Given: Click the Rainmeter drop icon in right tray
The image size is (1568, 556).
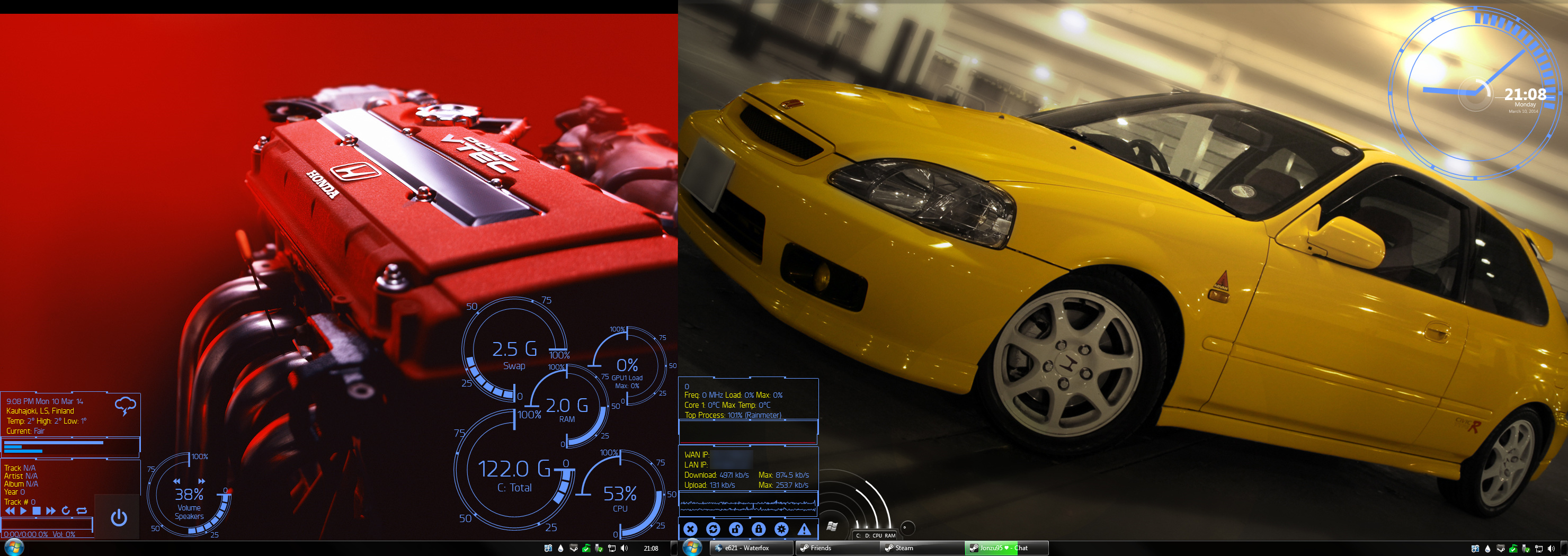Looking at the screenshot, I should point(1487,548).
